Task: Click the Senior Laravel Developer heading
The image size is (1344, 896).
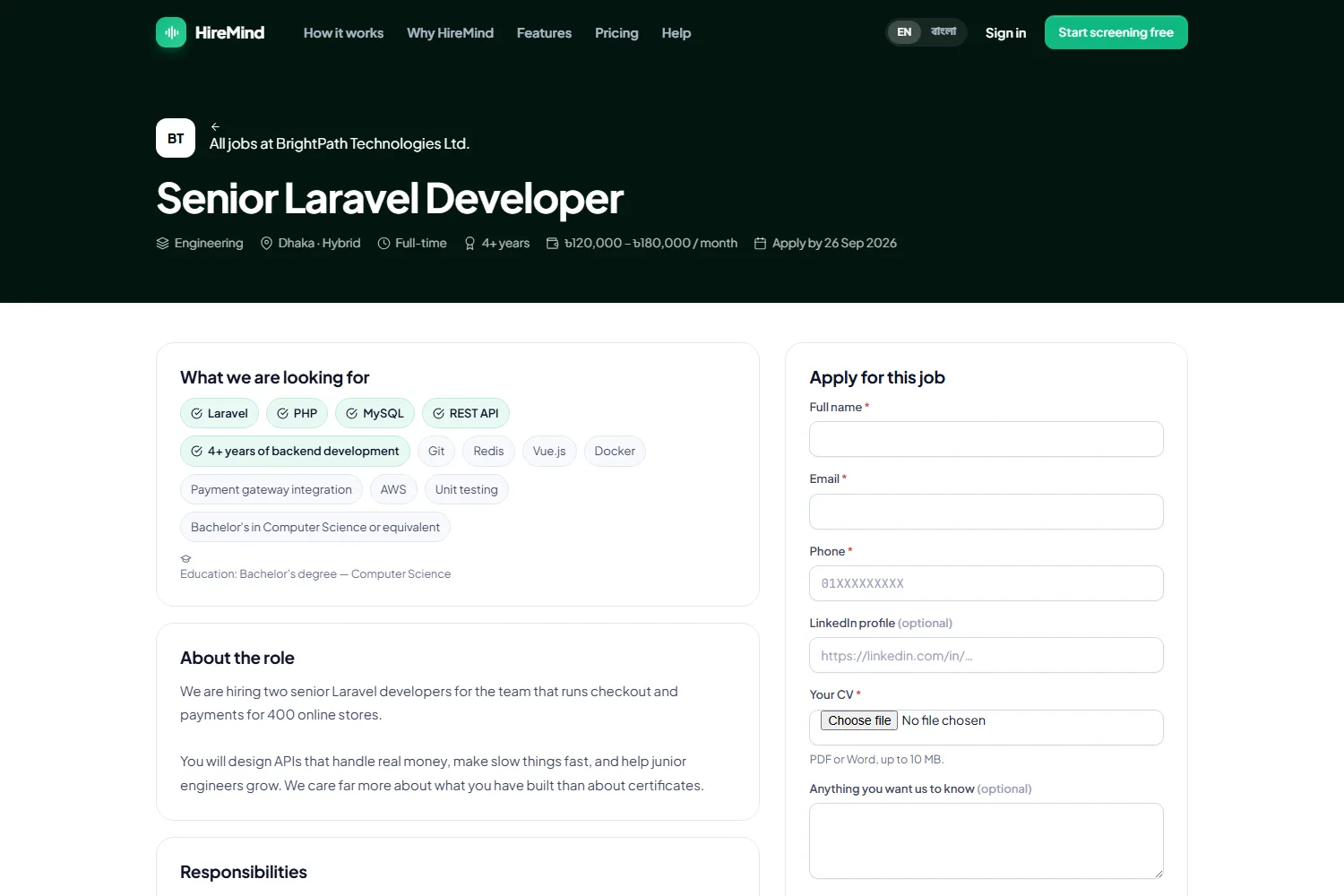Action: click(x=390, y=199)
